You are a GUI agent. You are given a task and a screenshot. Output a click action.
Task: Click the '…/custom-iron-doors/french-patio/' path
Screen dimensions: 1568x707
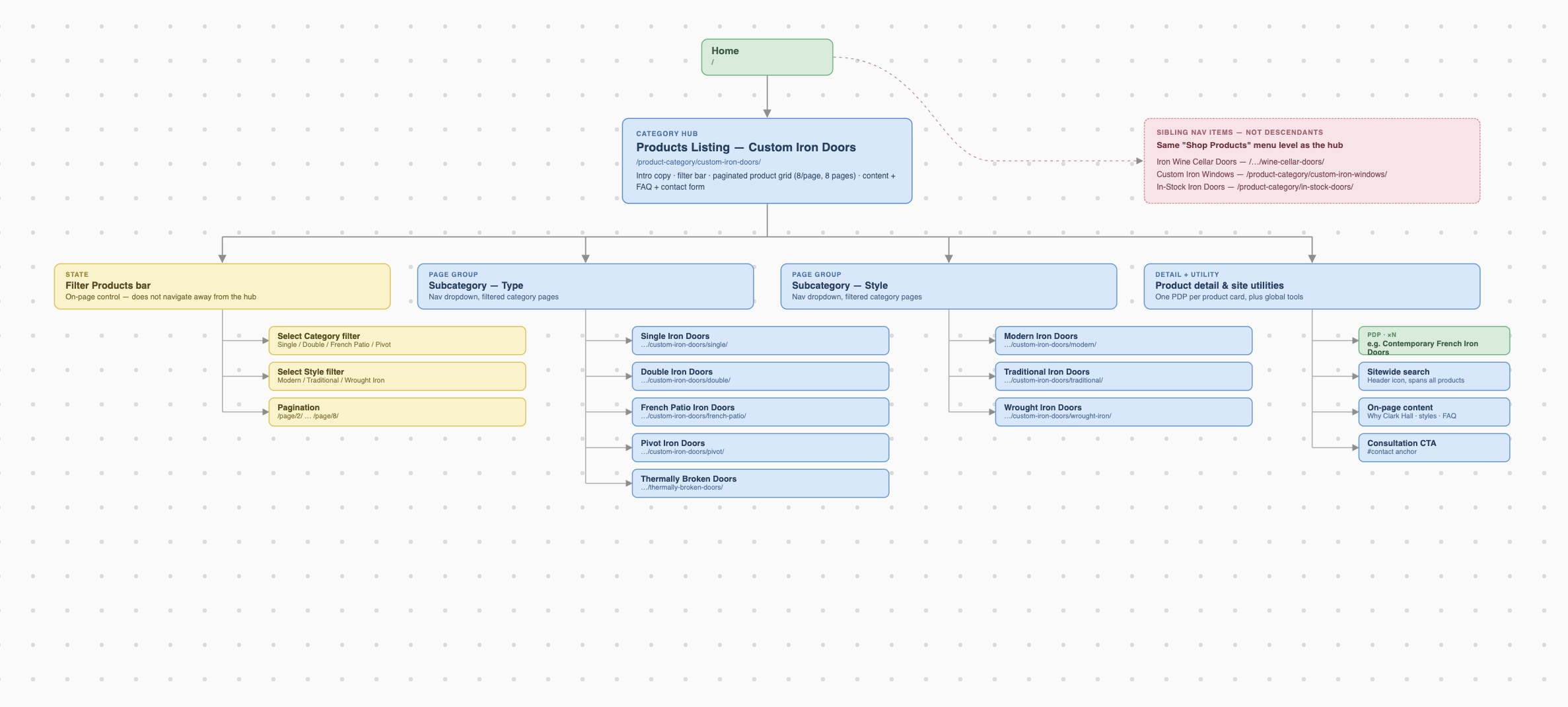point(694,416)
